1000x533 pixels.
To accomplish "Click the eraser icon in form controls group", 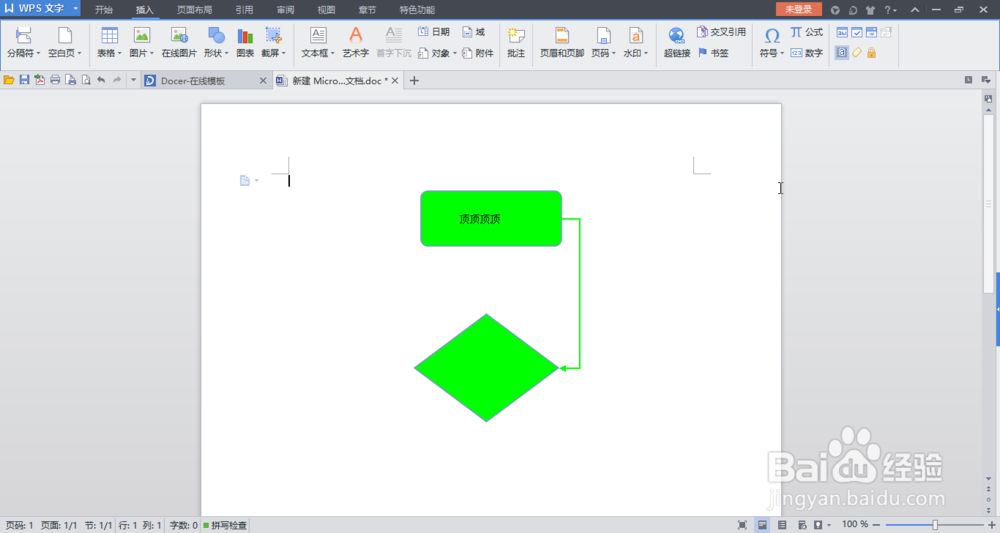I will [x=857, y=53].
